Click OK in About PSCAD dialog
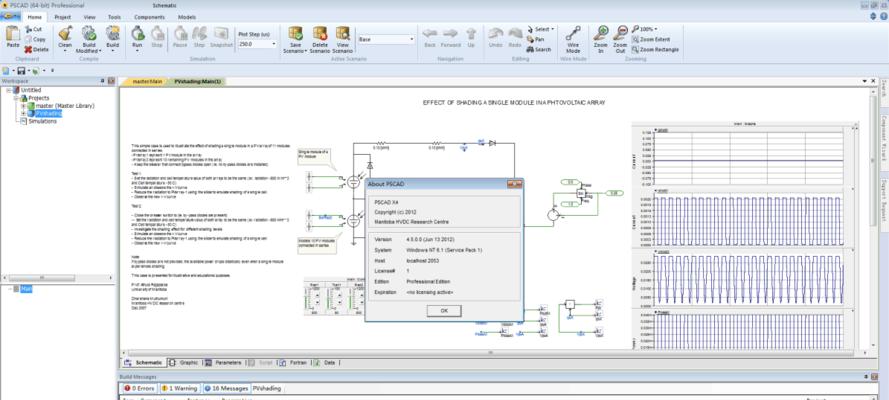This screenshot has height=400, width=889. 444,310
